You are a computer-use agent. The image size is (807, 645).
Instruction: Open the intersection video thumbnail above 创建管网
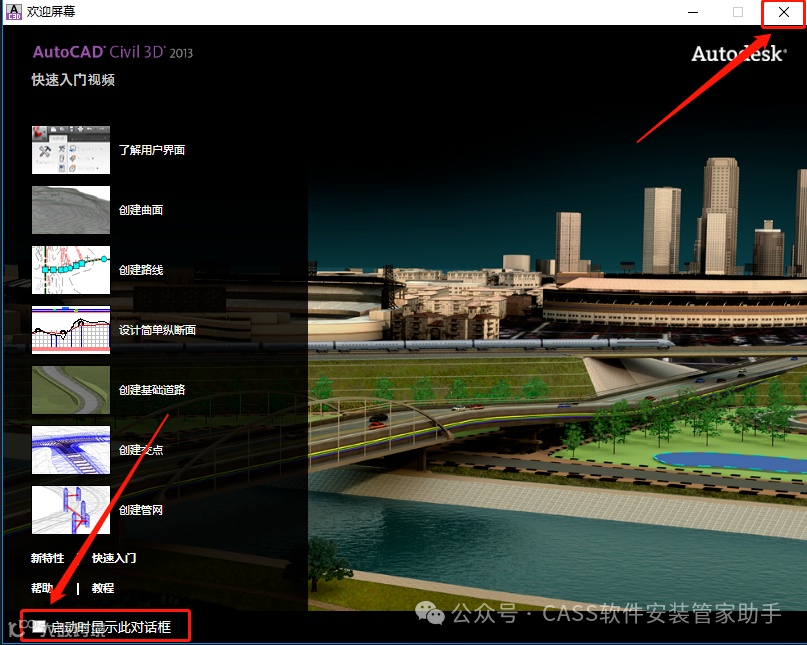pyautogui.click(x=71, y=450)
